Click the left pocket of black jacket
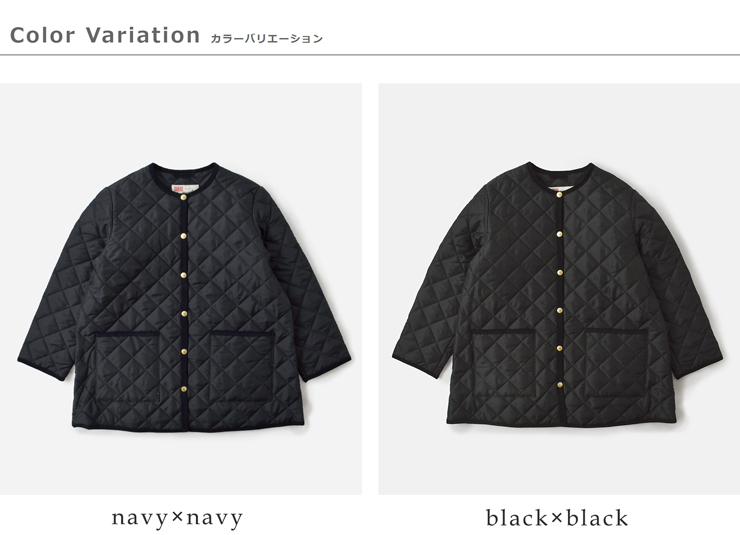 [x=503, y=363]
